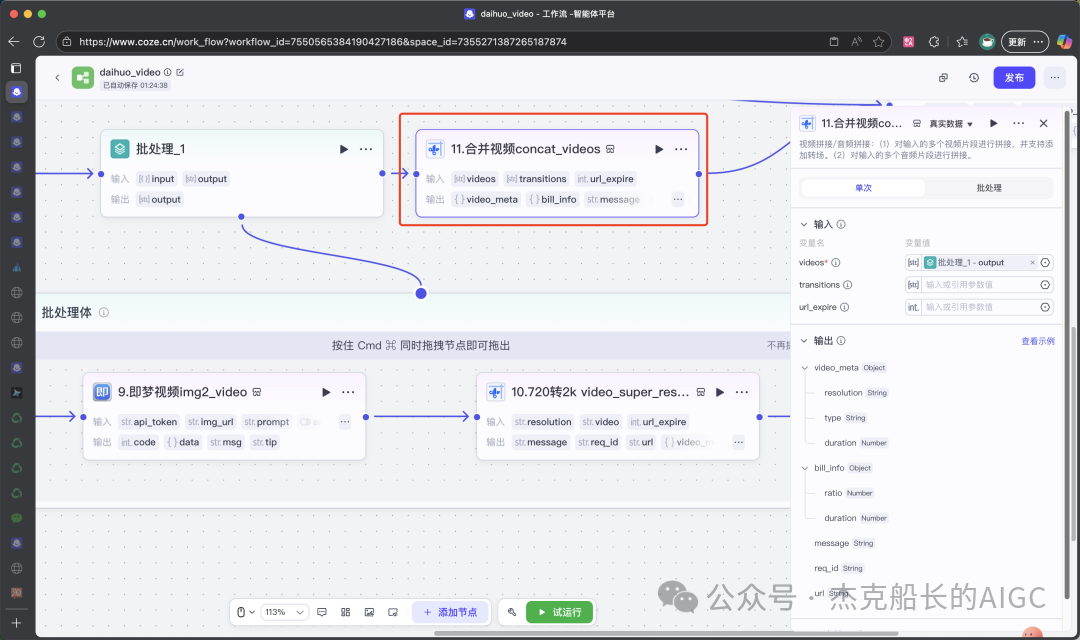Open the version history clock icon
The width and height of the screenshot is (1080, 640).
coord(973,78)
